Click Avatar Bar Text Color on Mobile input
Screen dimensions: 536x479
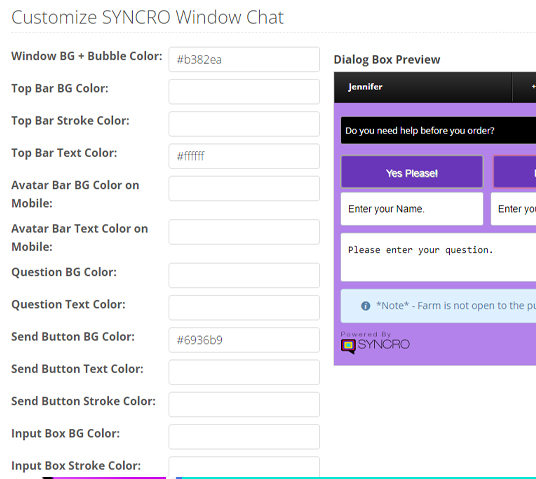[x=244, y=232]
